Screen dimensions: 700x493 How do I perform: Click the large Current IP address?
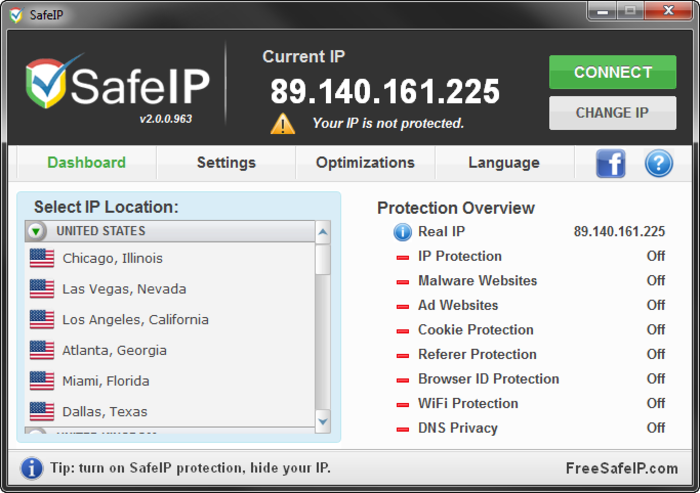click(385, 92)
